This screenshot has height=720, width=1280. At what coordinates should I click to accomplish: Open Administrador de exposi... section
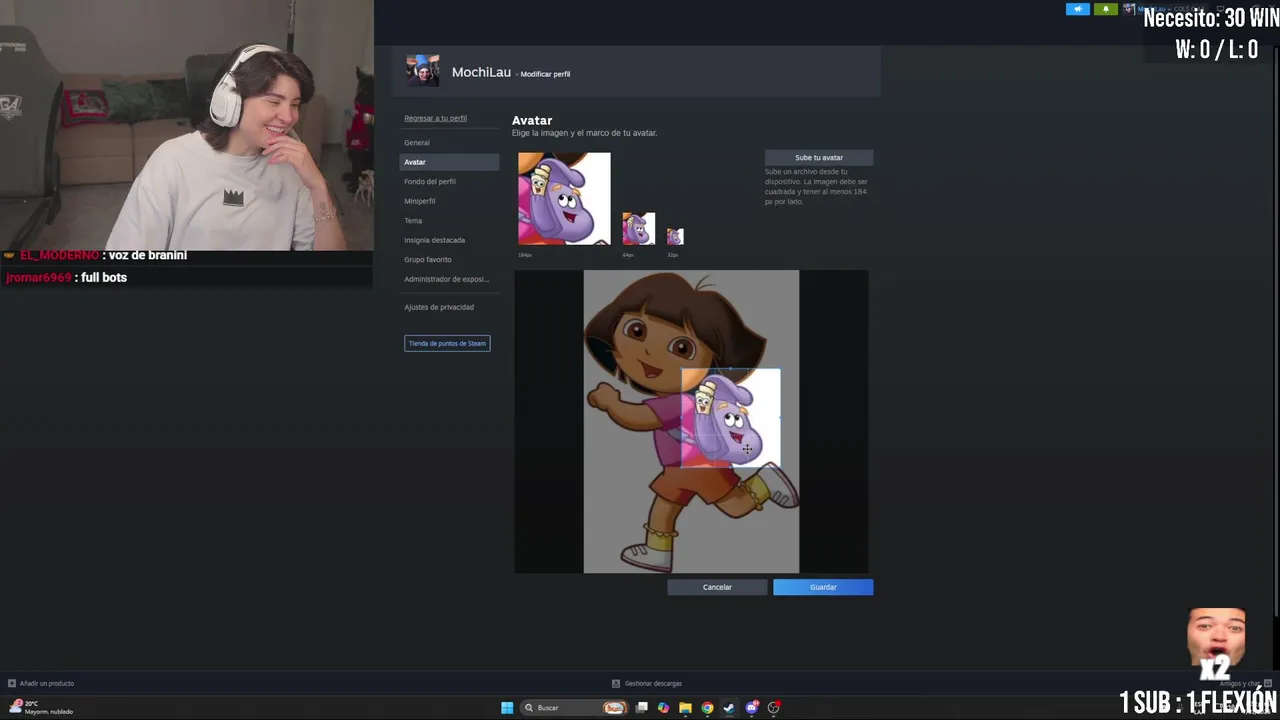(x=449, y=279)
